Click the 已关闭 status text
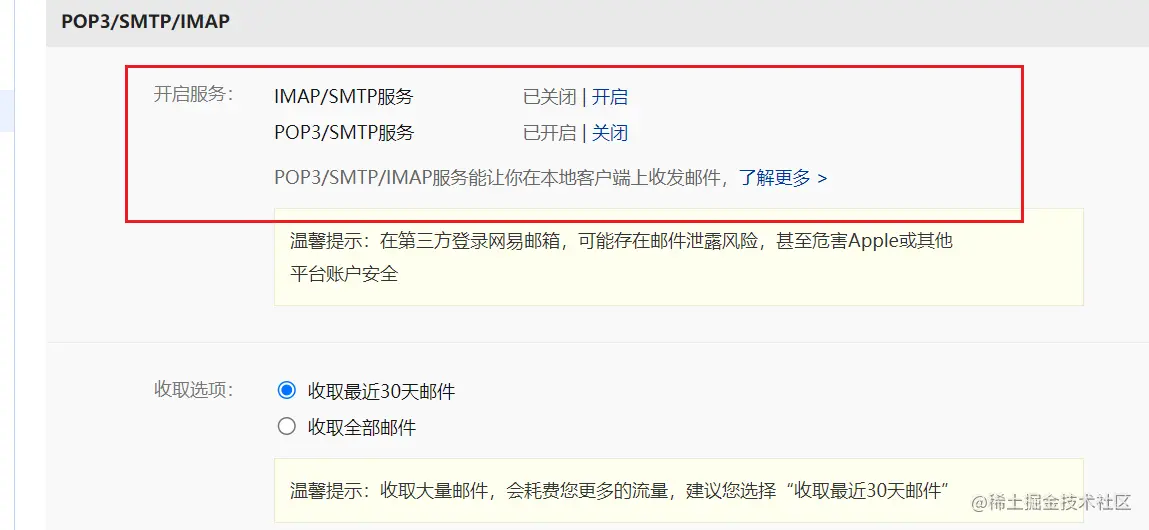 tap(549, 97)
